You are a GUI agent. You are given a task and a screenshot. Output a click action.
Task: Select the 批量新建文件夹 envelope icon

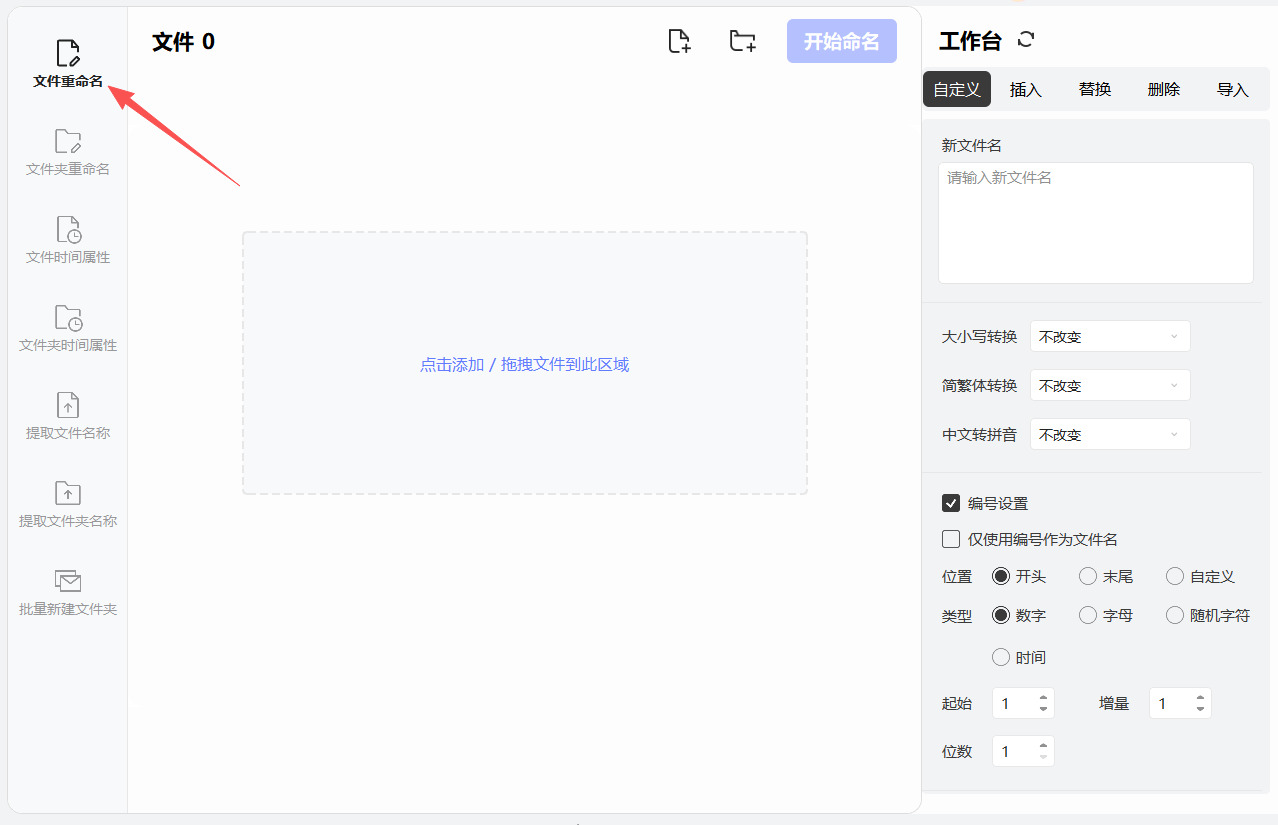pos(68,582)
